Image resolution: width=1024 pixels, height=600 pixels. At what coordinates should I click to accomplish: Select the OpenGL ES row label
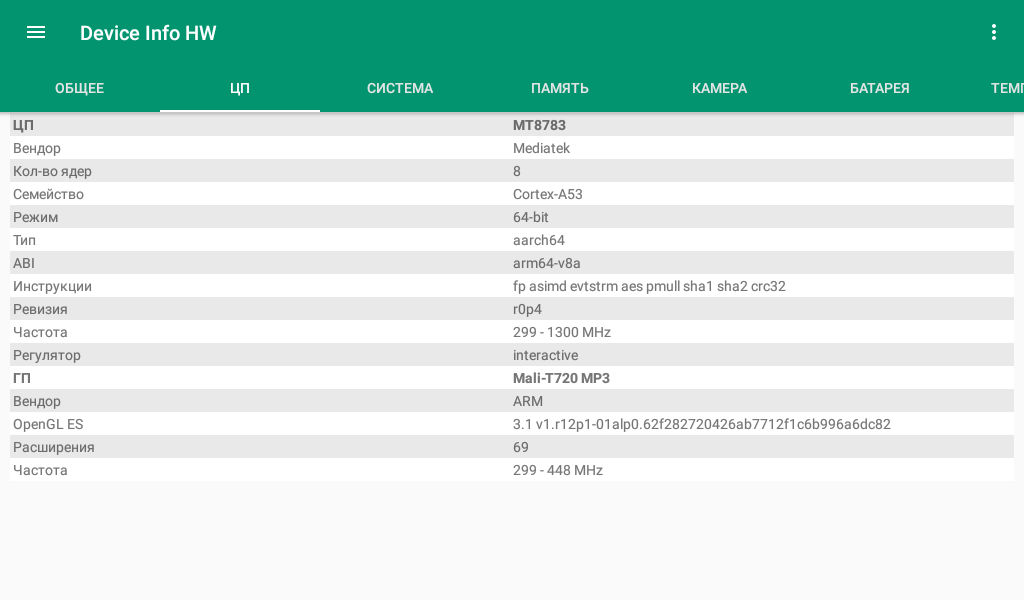pyautogui.click(x=48, y=424)
